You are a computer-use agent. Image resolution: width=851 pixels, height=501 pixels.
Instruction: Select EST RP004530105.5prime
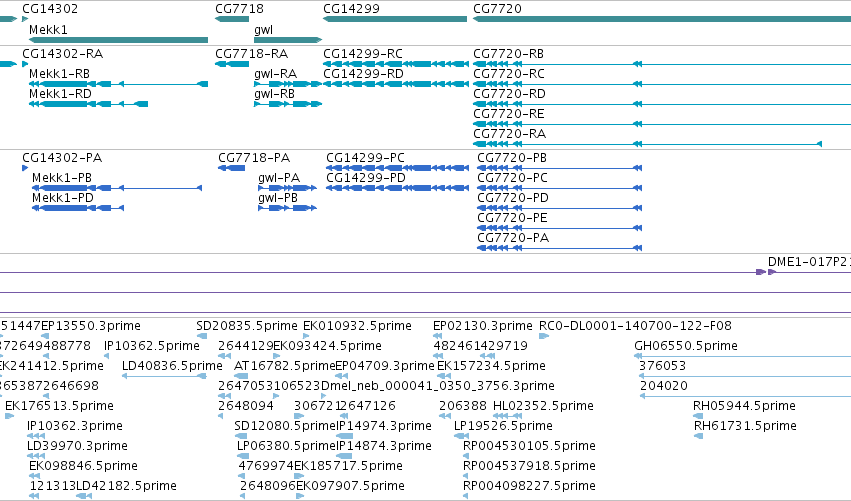pyautogui.click(x=529, y=447)
